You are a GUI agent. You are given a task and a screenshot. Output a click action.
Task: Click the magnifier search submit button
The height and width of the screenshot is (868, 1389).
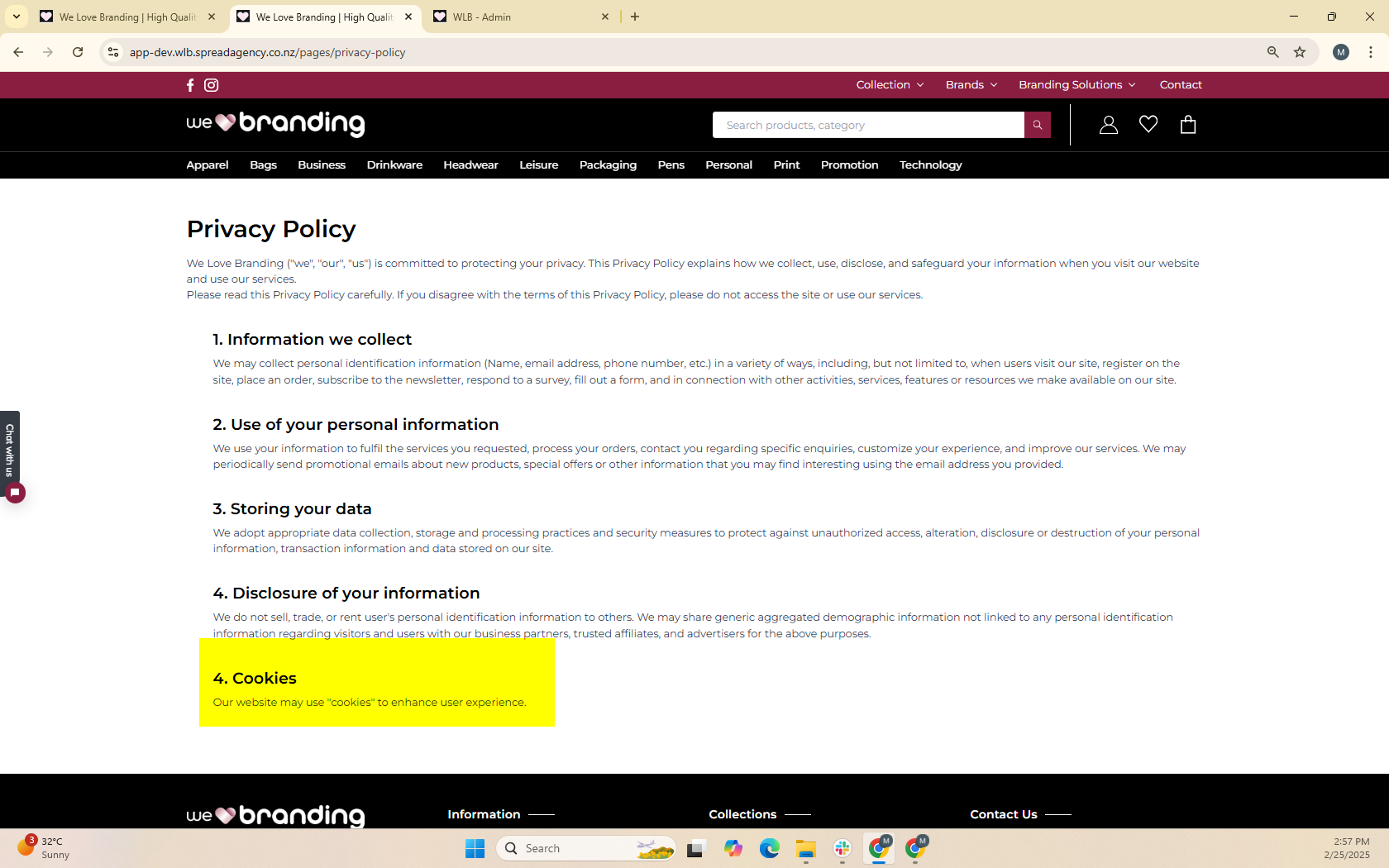coord(1037,125)
